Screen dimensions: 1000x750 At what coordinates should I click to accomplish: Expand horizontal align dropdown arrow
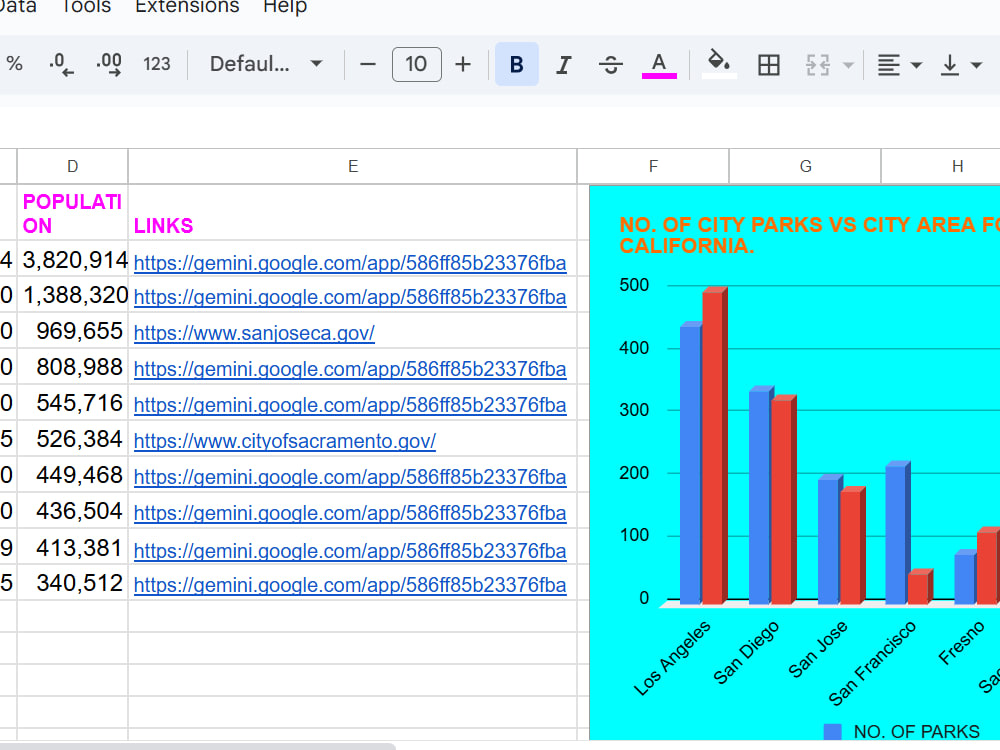[916, 64]
